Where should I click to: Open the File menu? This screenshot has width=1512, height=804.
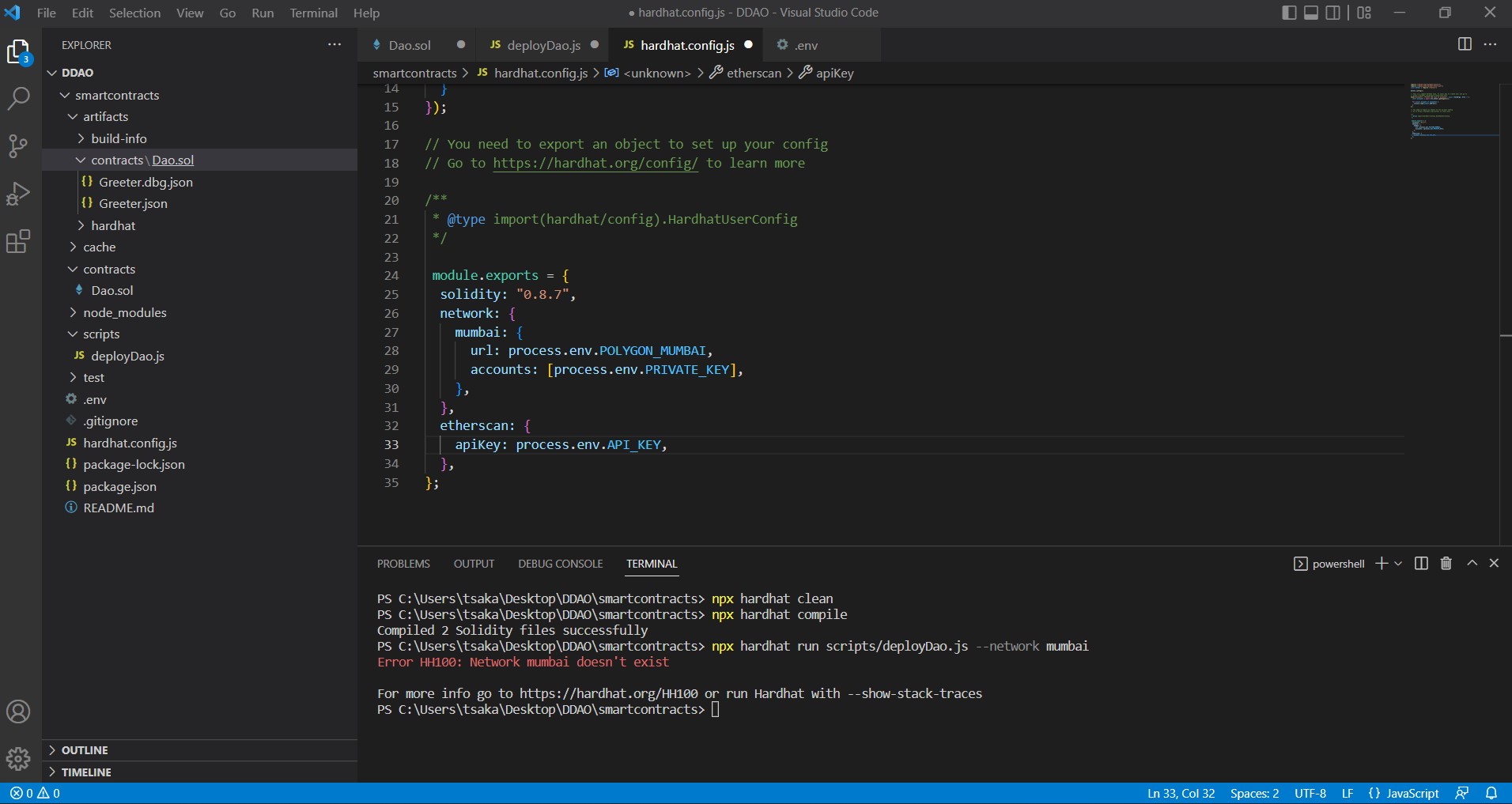(x=47, y=13)
